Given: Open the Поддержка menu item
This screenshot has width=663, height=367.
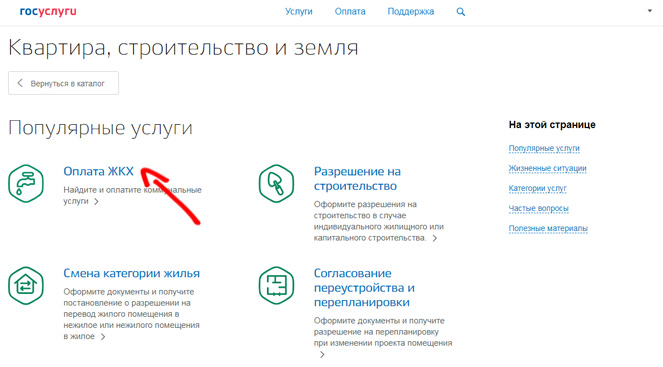Looking at the screenshot, I should point(411,11).
